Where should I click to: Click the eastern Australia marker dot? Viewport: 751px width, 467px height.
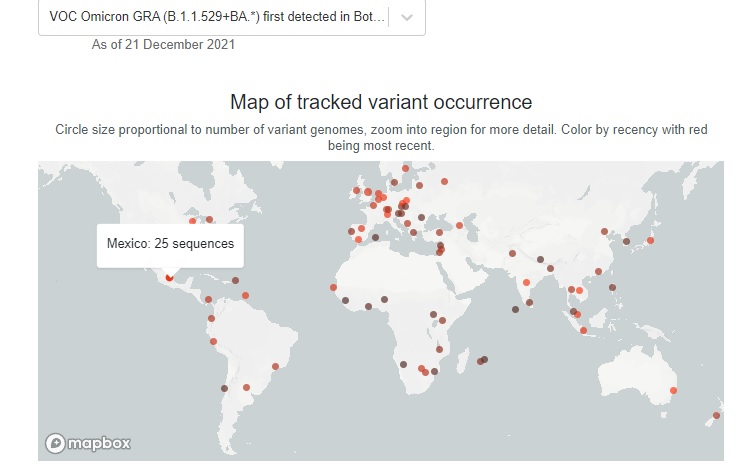(673, 391)
